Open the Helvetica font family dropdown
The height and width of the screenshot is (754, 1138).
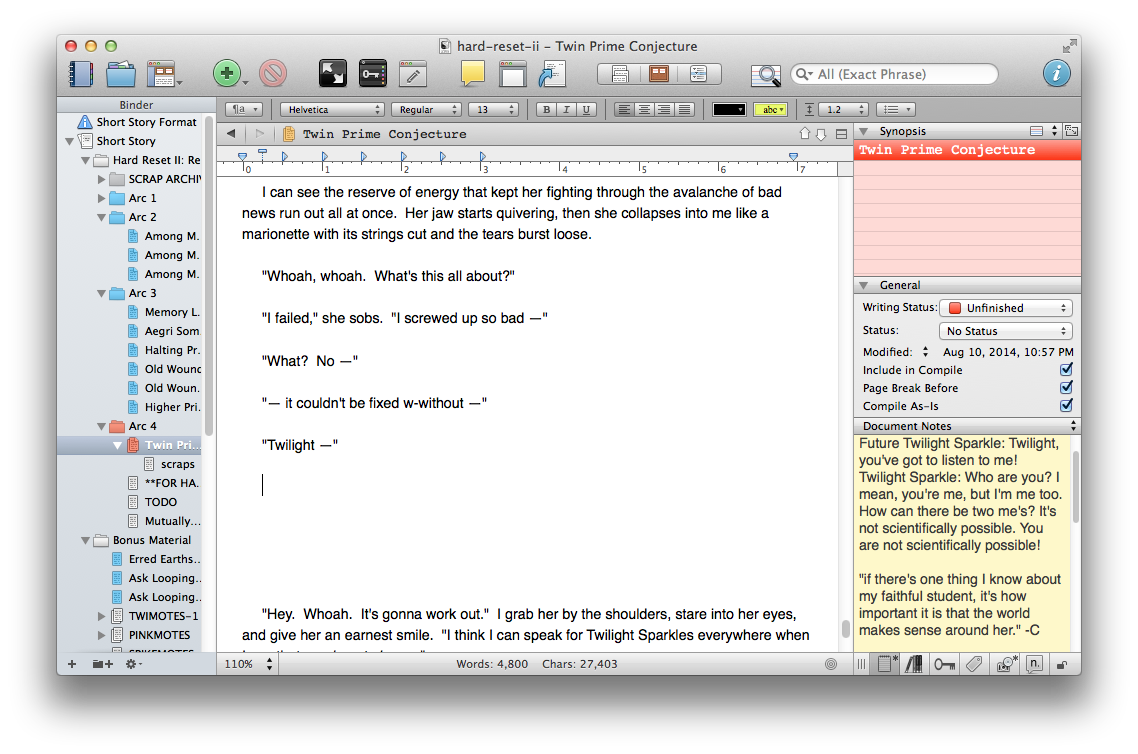(333, 110)
